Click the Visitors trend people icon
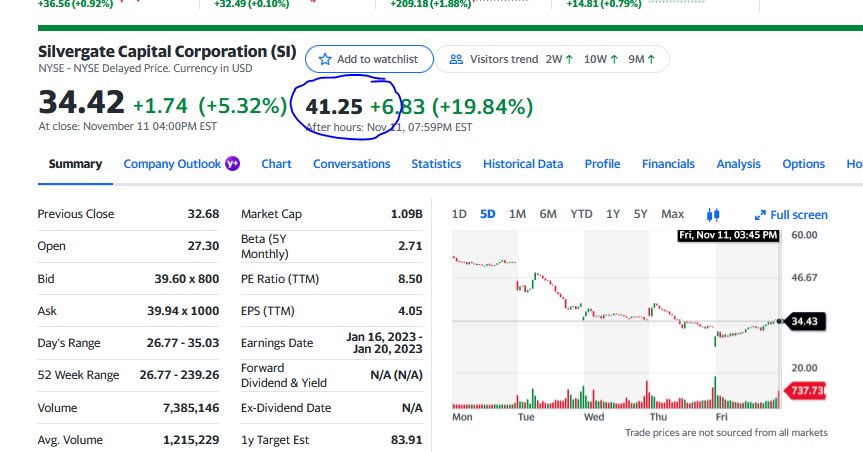 (x=456, y=59)
